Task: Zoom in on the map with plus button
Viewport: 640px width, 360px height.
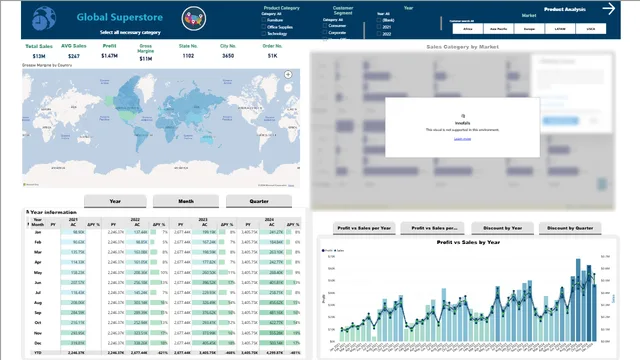Action: coord(288,74)
